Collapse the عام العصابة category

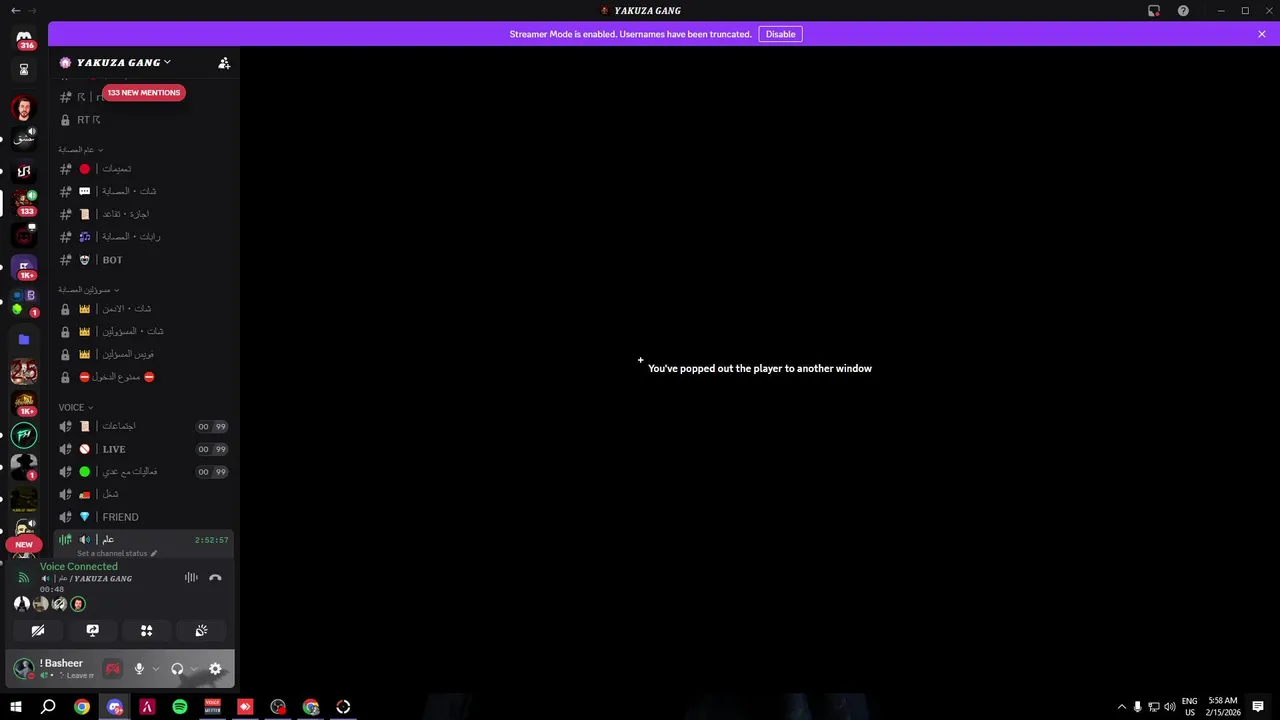pos(80,150)
